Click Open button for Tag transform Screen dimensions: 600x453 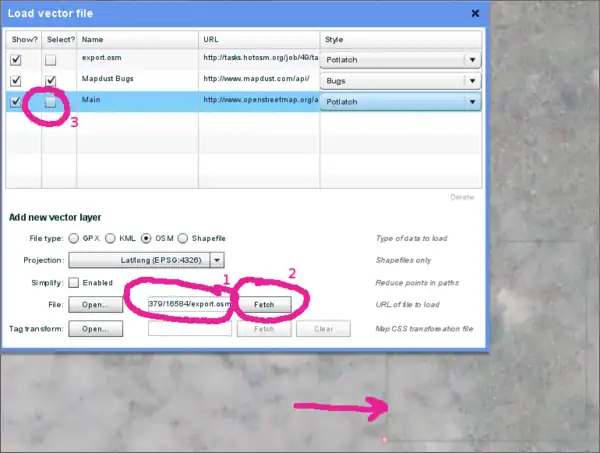95,328
